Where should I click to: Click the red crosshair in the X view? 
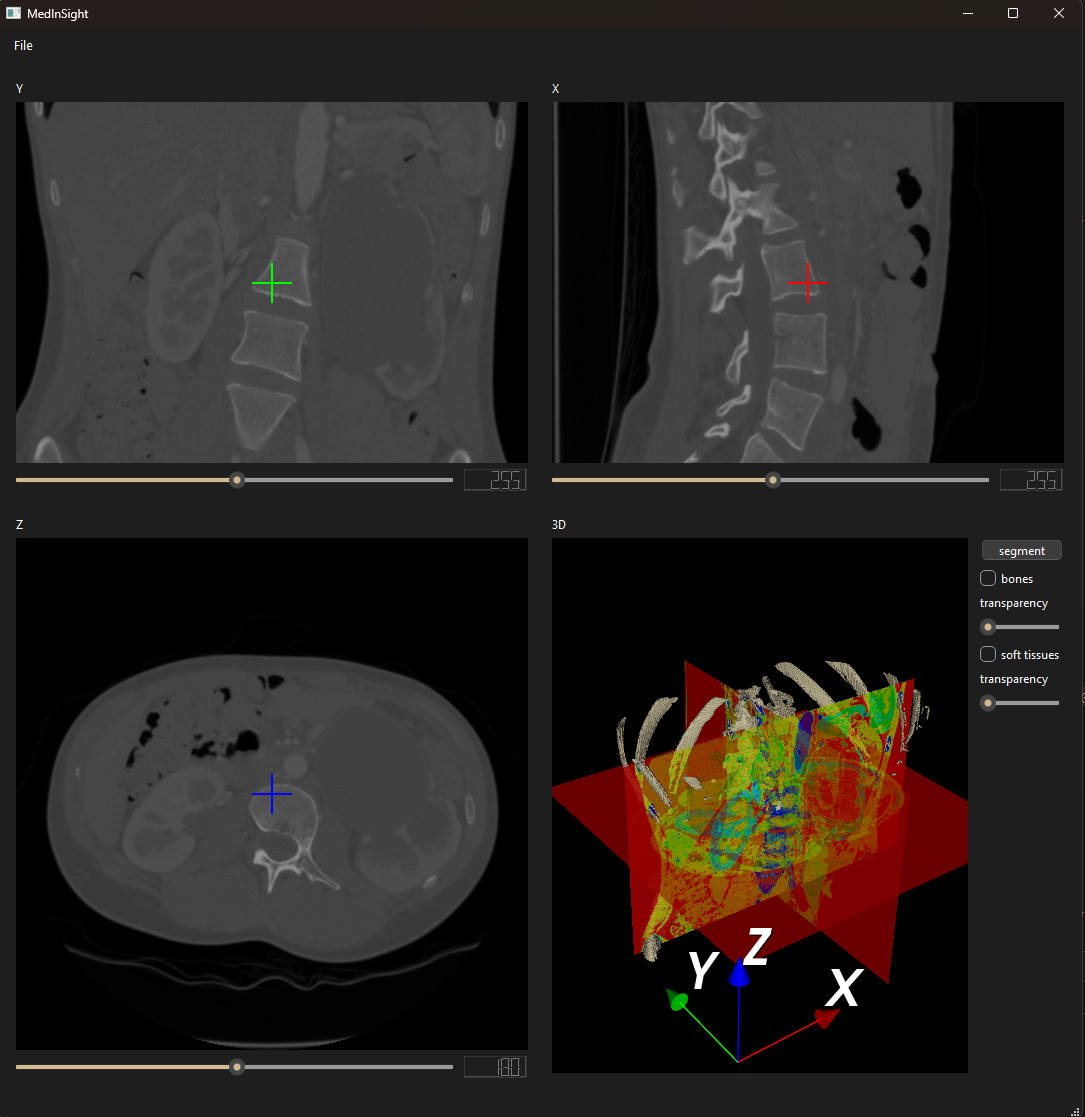click(808, 284)
